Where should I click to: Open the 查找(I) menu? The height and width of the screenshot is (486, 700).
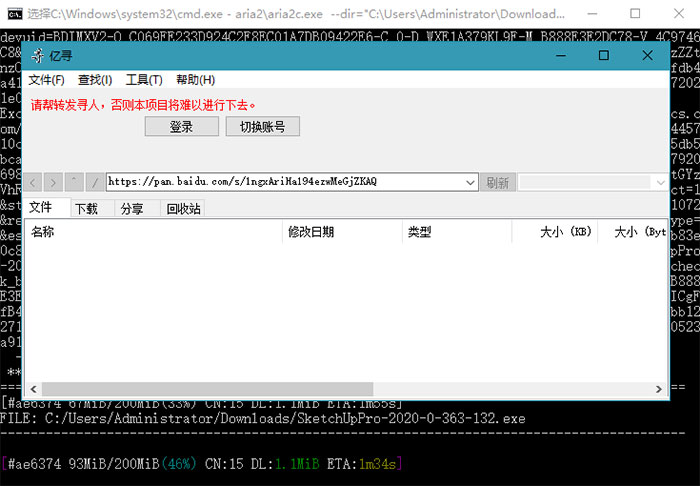click(x=95, y=80)
